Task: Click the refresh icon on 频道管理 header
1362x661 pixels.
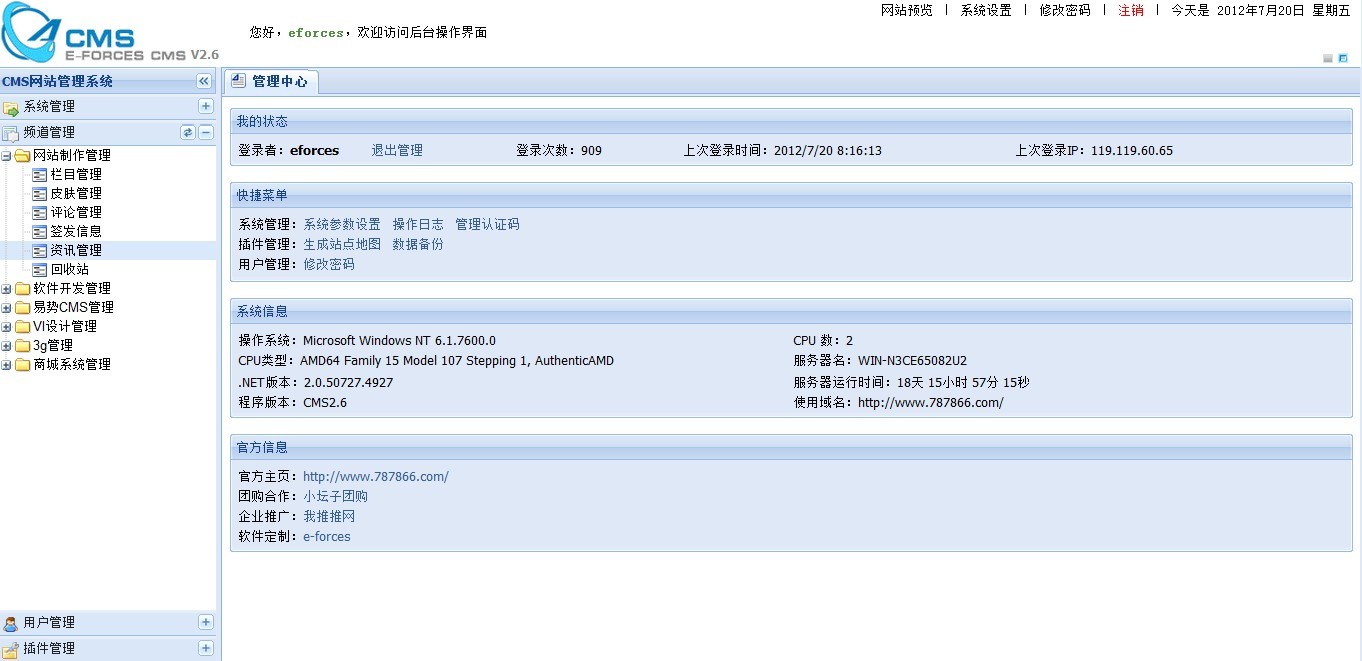Action: (189, 131)
